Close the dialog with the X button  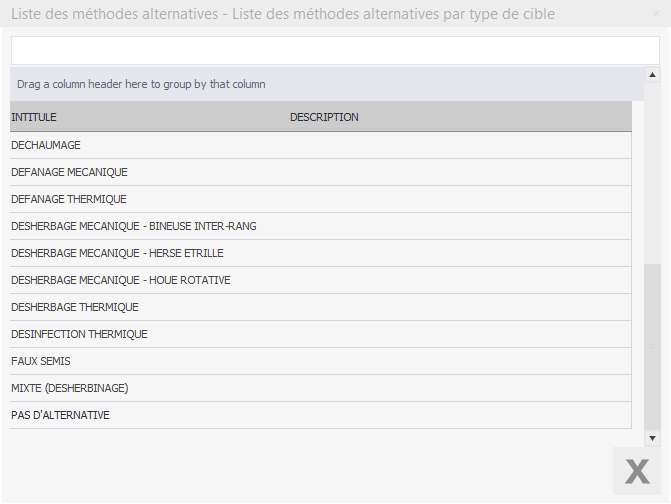click(x=637, y=471)
